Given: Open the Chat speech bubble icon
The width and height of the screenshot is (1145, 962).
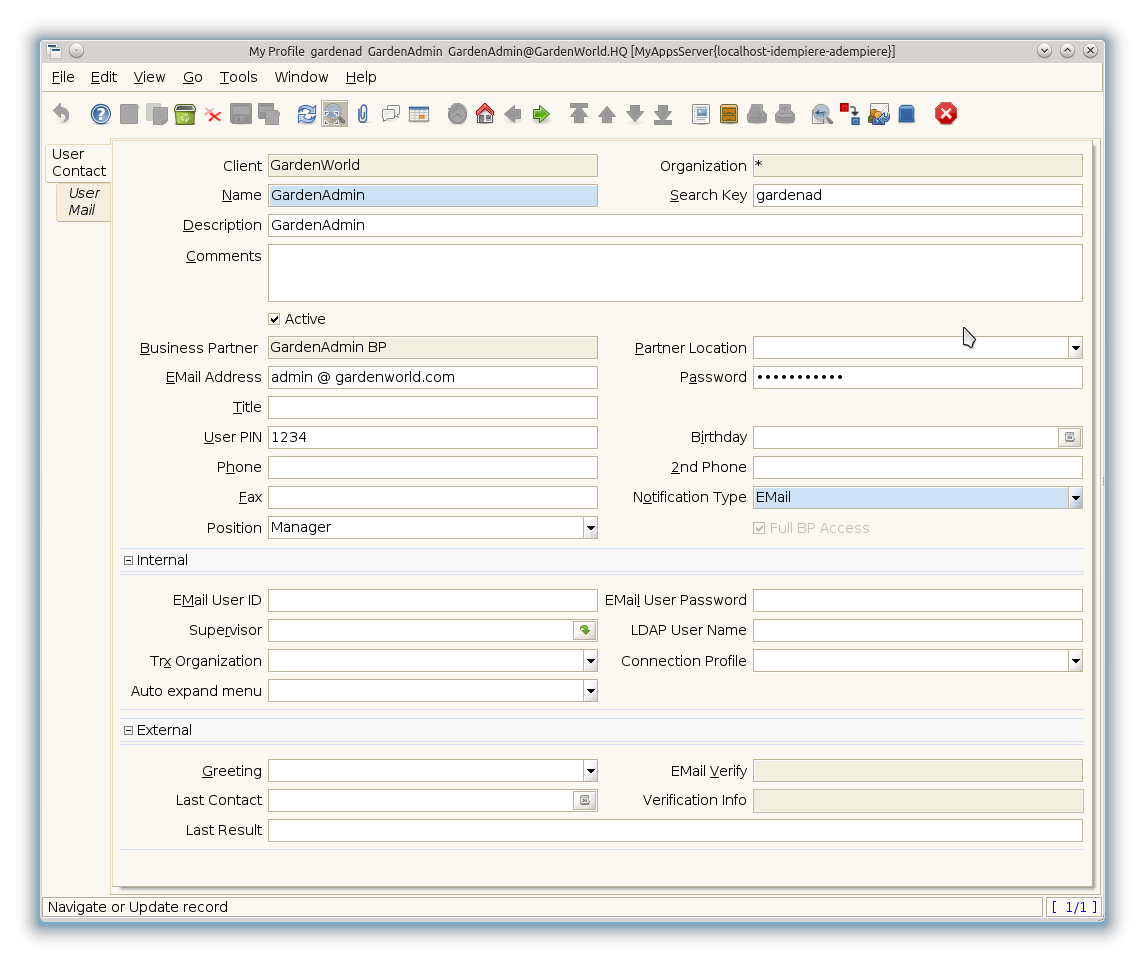Looking at the screenshot, I should pos(391,114).
